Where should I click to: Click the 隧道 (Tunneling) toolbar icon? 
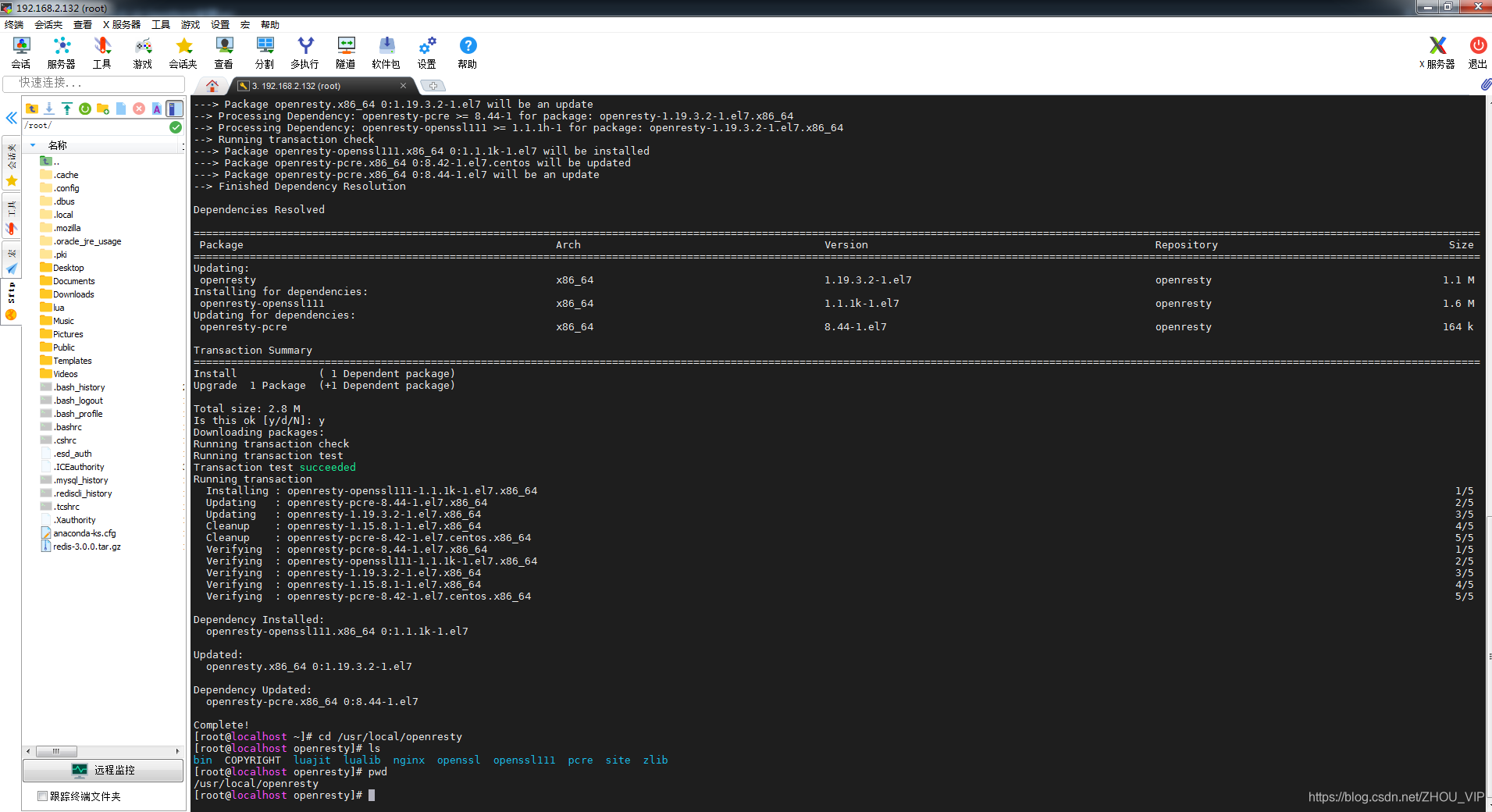pos(346,53)
